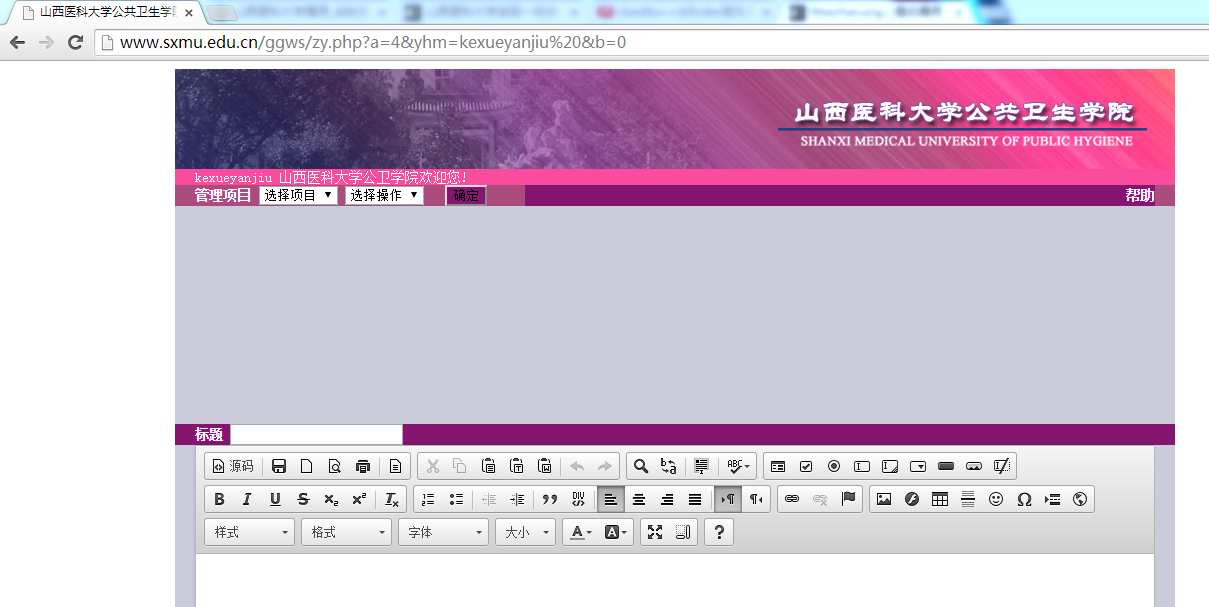Screen dimensions: 1209x607
Task: Insert a form button element
Action: tap(946, 466)
